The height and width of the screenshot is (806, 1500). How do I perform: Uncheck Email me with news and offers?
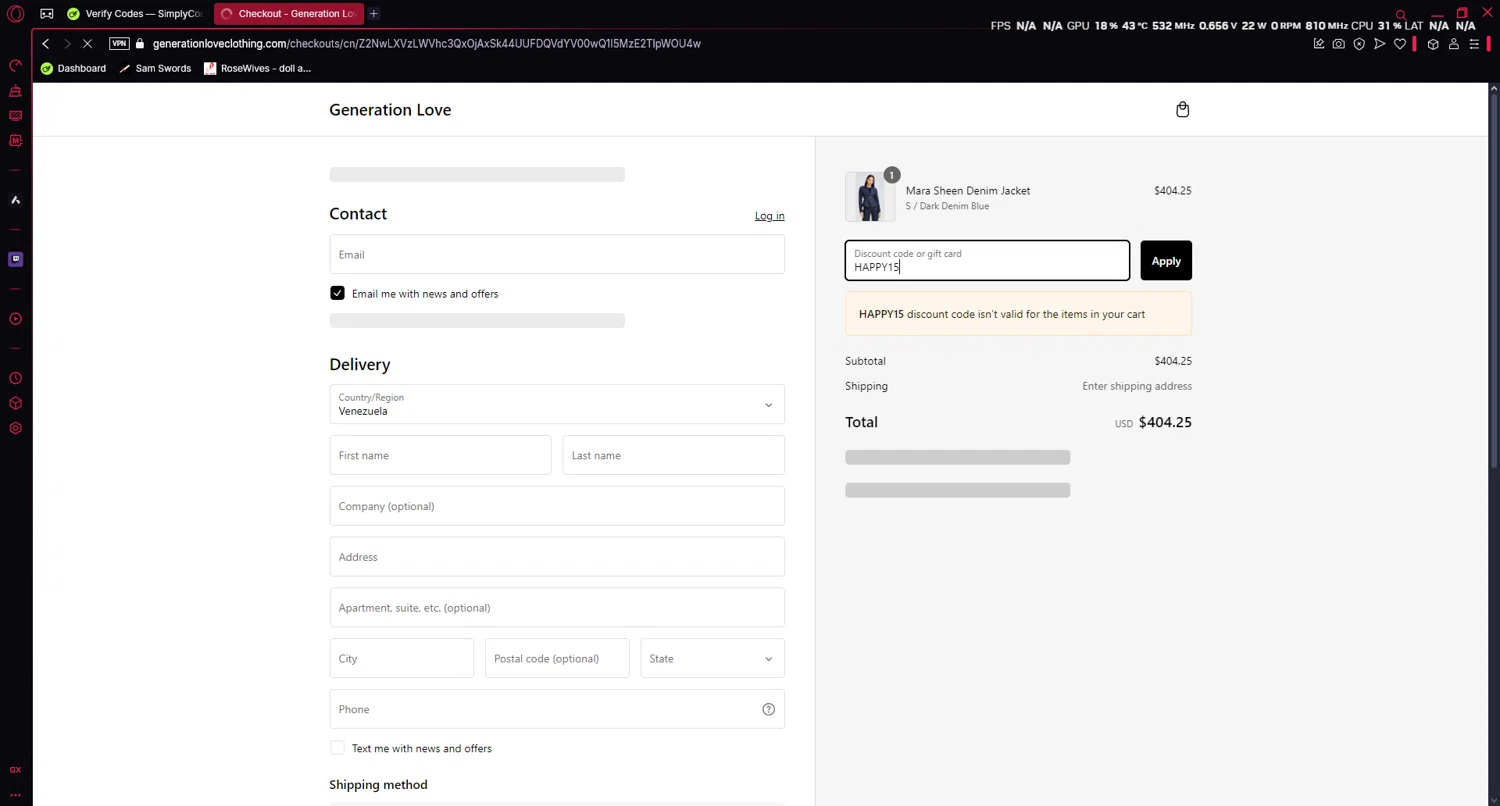(337, 293)
